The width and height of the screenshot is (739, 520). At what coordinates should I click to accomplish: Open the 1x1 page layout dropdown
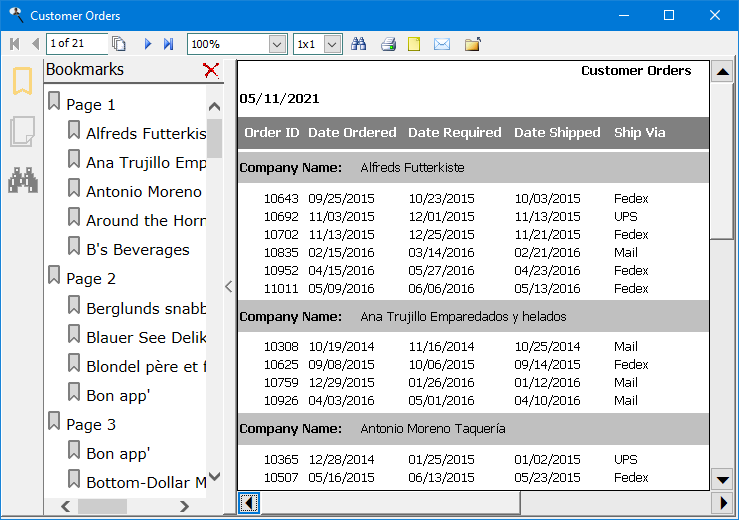coord(333,44)
